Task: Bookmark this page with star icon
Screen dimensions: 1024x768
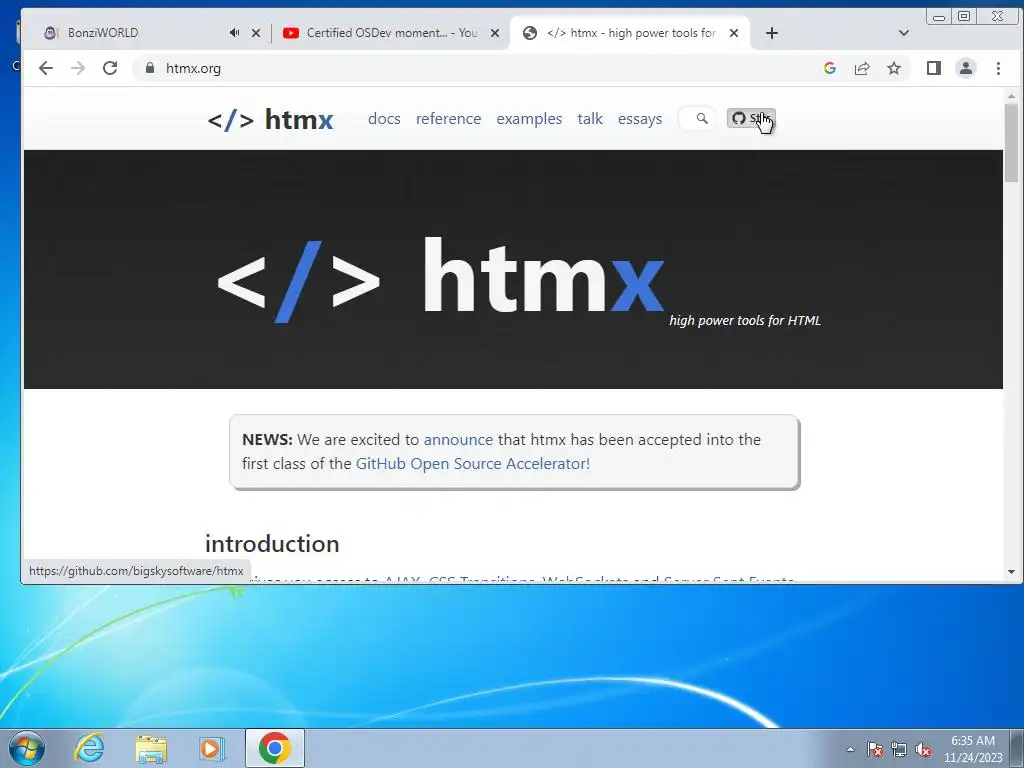Action: [893, 68]
